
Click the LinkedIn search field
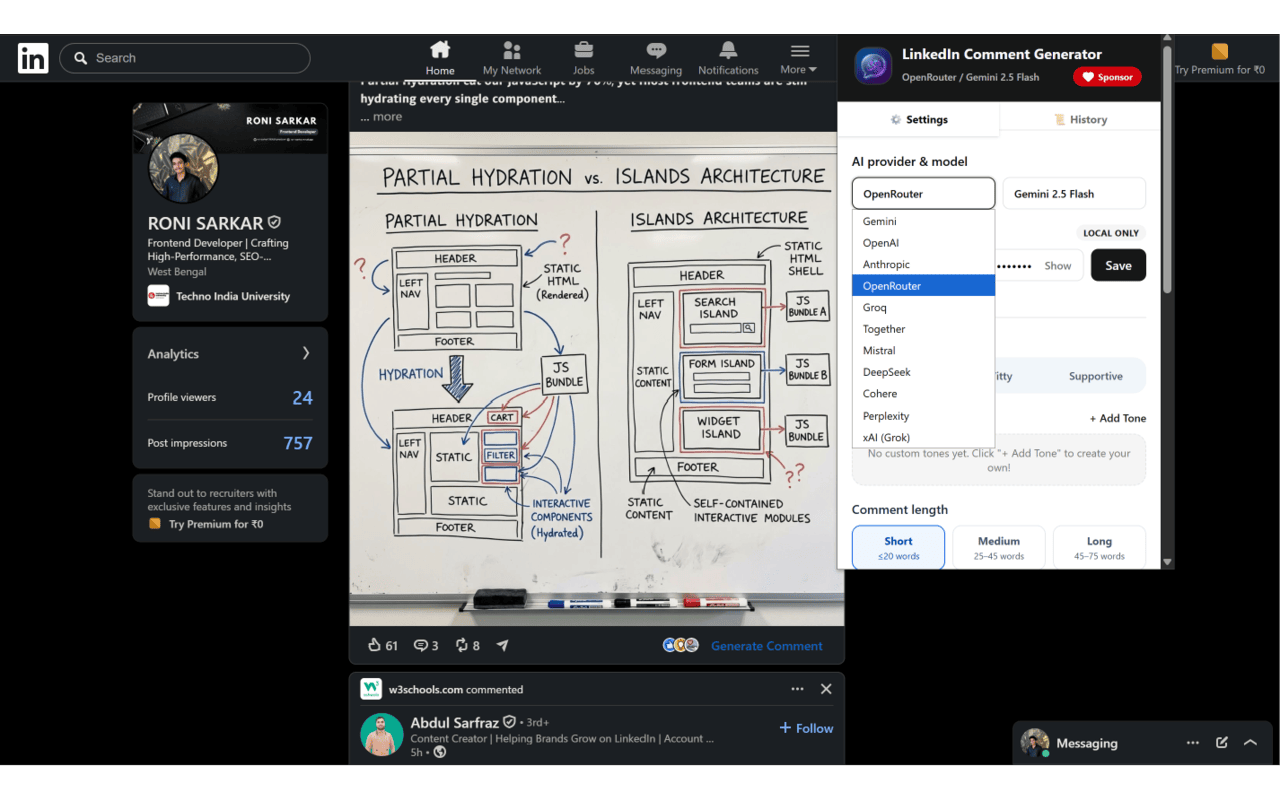(185, 58)
